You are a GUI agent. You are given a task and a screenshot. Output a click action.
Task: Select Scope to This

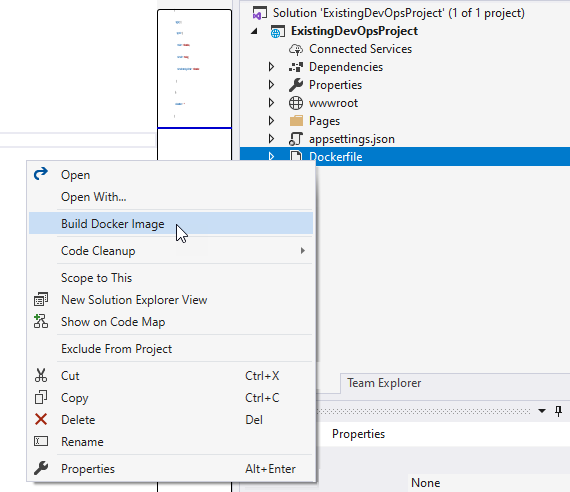tap(171, 278)
